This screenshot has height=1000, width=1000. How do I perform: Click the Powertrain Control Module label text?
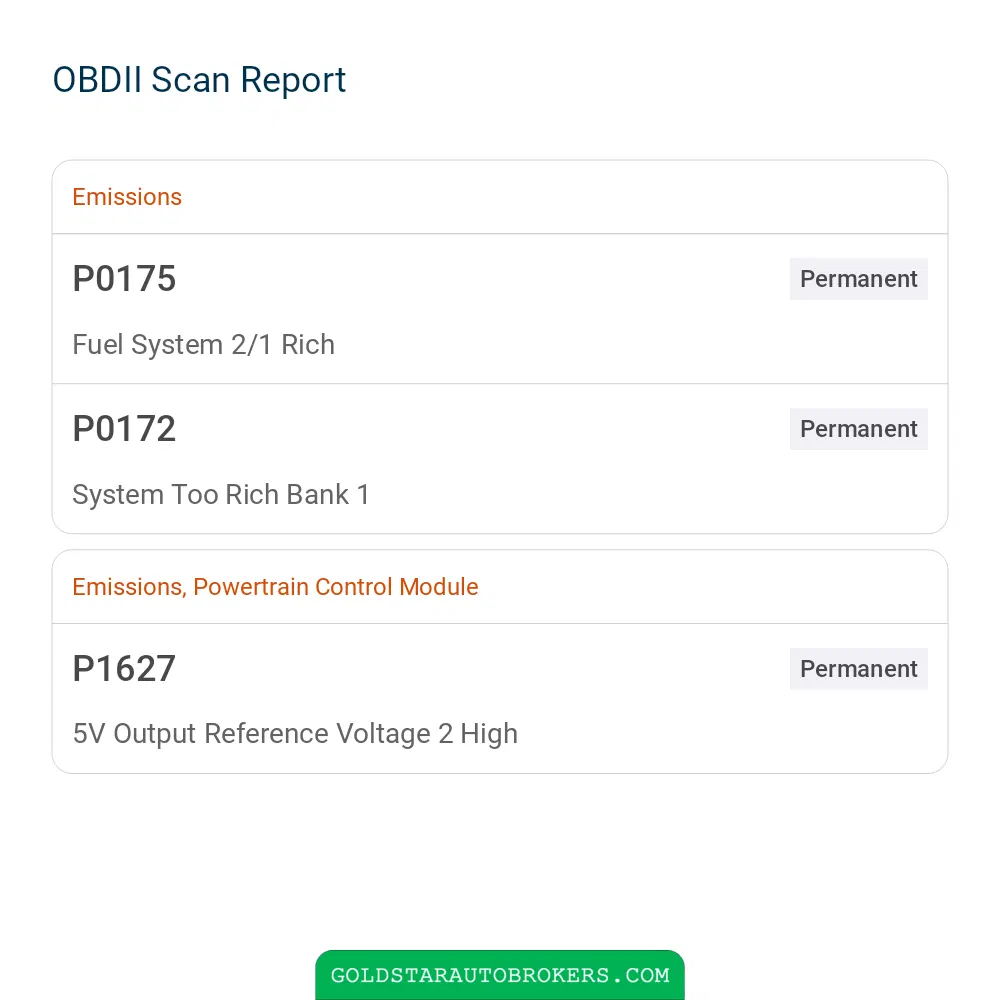(x=335, y=587)
